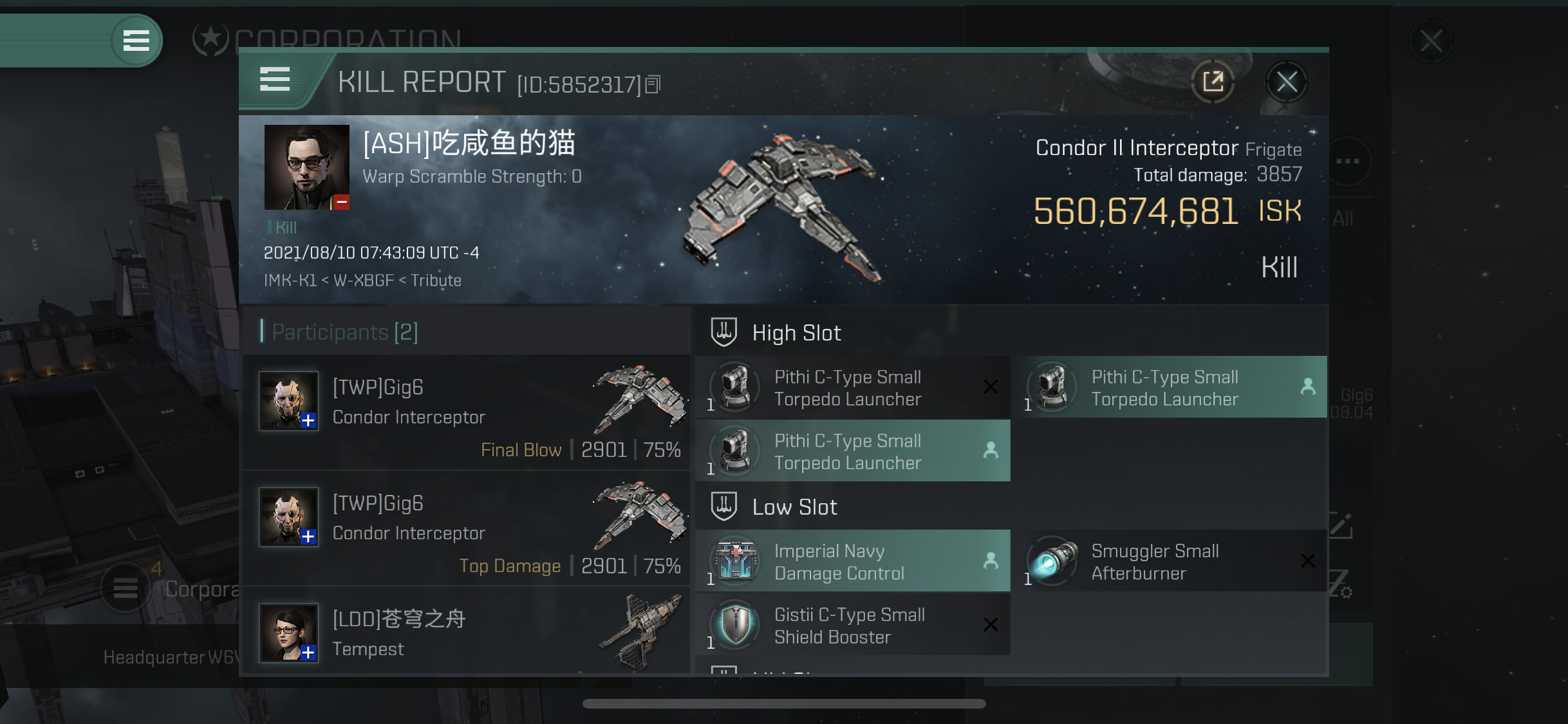The height and width of the screenshot is (724, 1568).
Task: Click the destroyed Pithi Torpedo Launcher with X mark
Action: (853, 387)
